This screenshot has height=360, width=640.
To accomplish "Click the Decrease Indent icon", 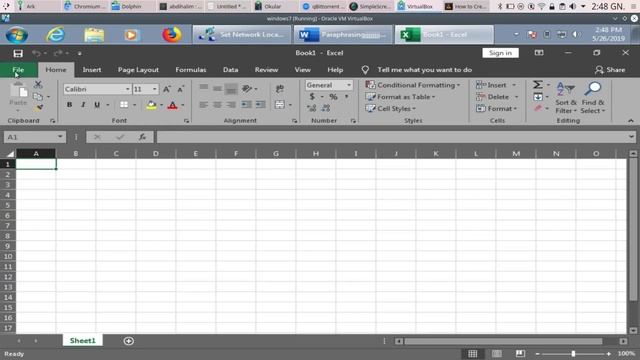I will click(246, 105).
